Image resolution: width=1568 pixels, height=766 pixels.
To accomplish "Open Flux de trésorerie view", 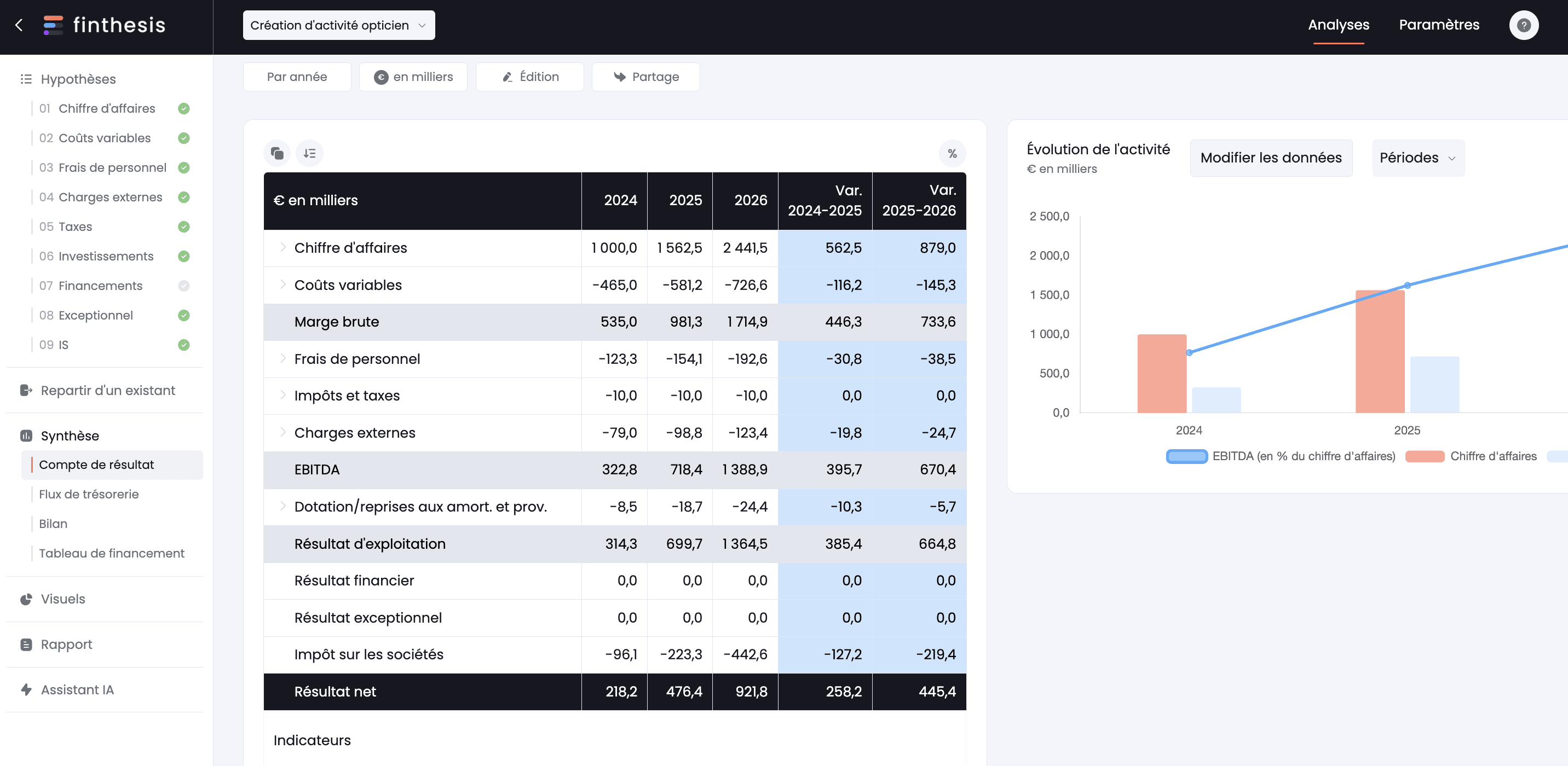I will [x=89, y=494].
